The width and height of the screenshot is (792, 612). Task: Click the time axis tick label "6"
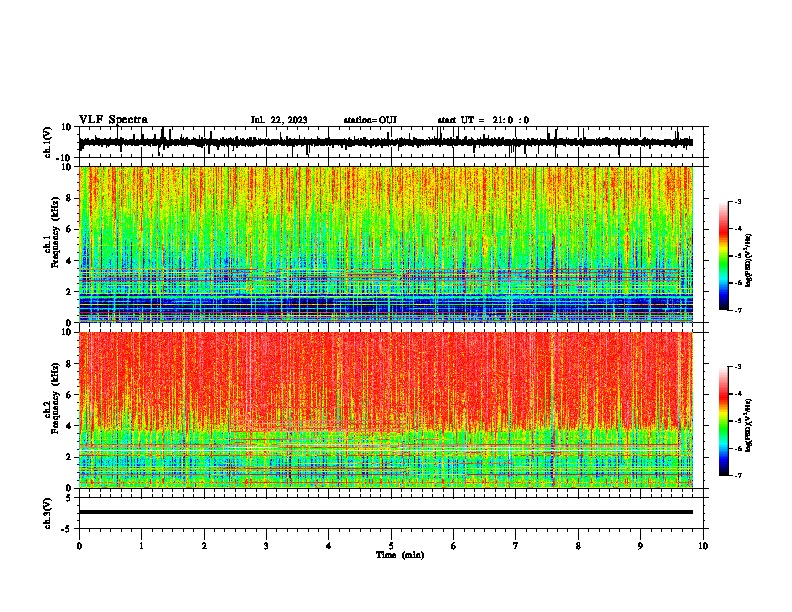tap(454, 546)
